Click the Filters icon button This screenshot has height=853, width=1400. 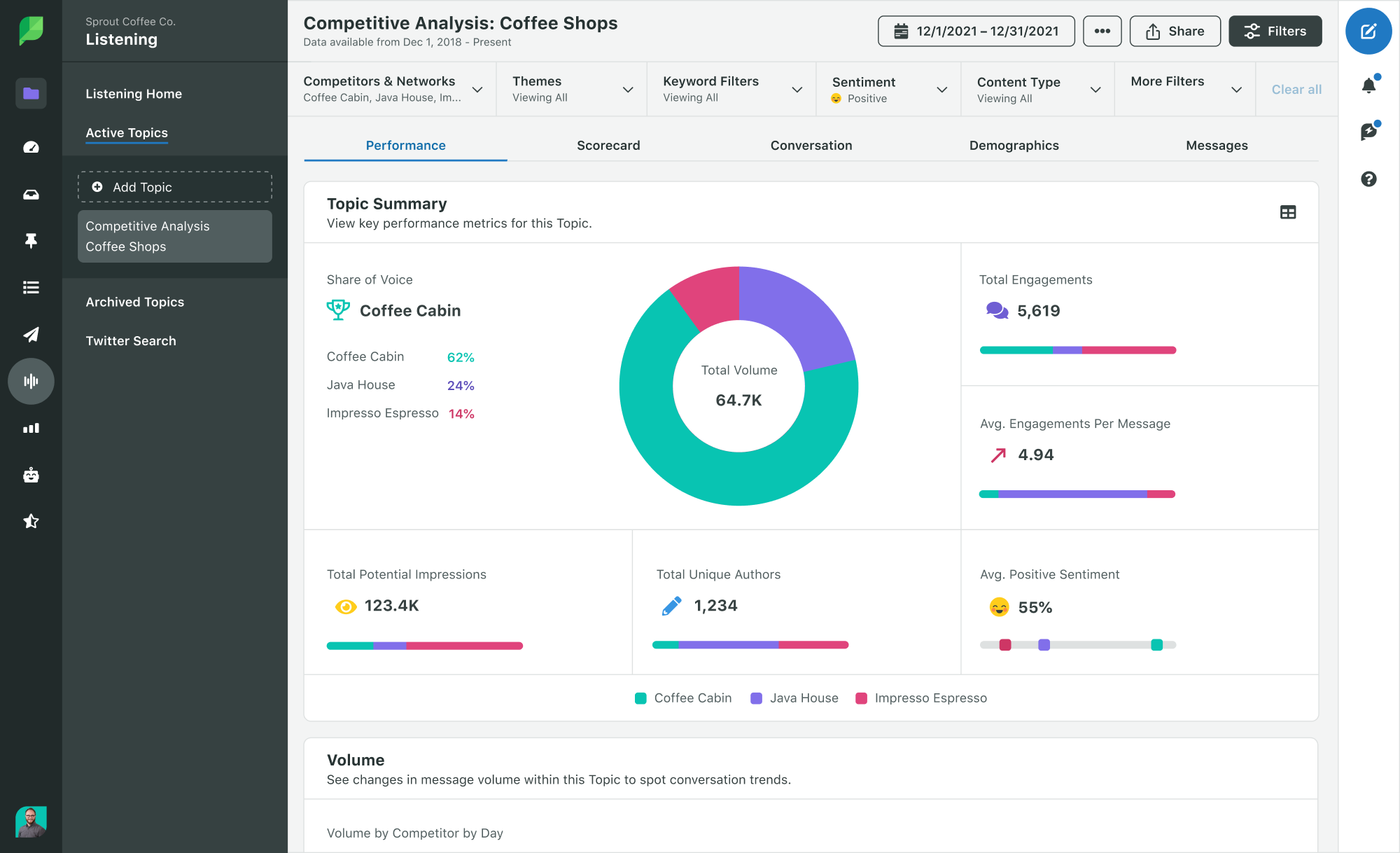tap(1276, 31)
